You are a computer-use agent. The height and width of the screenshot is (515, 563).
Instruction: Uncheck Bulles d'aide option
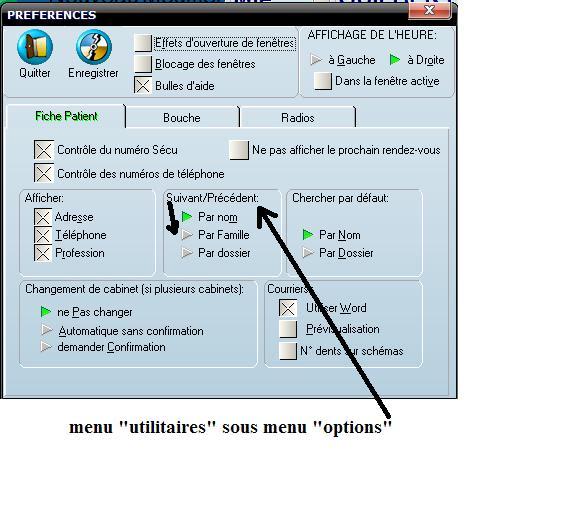[x=143, y=85]
